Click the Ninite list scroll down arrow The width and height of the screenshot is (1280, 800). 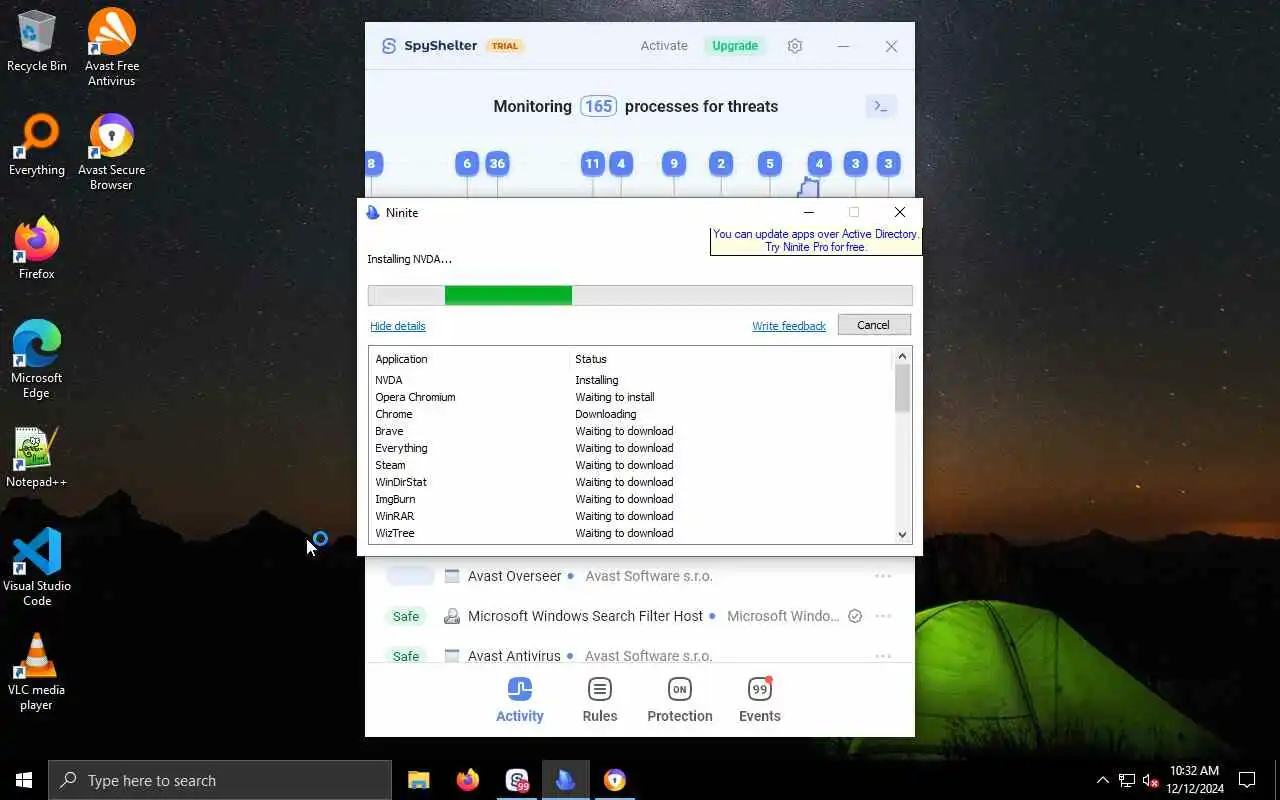tap(902, 535)
